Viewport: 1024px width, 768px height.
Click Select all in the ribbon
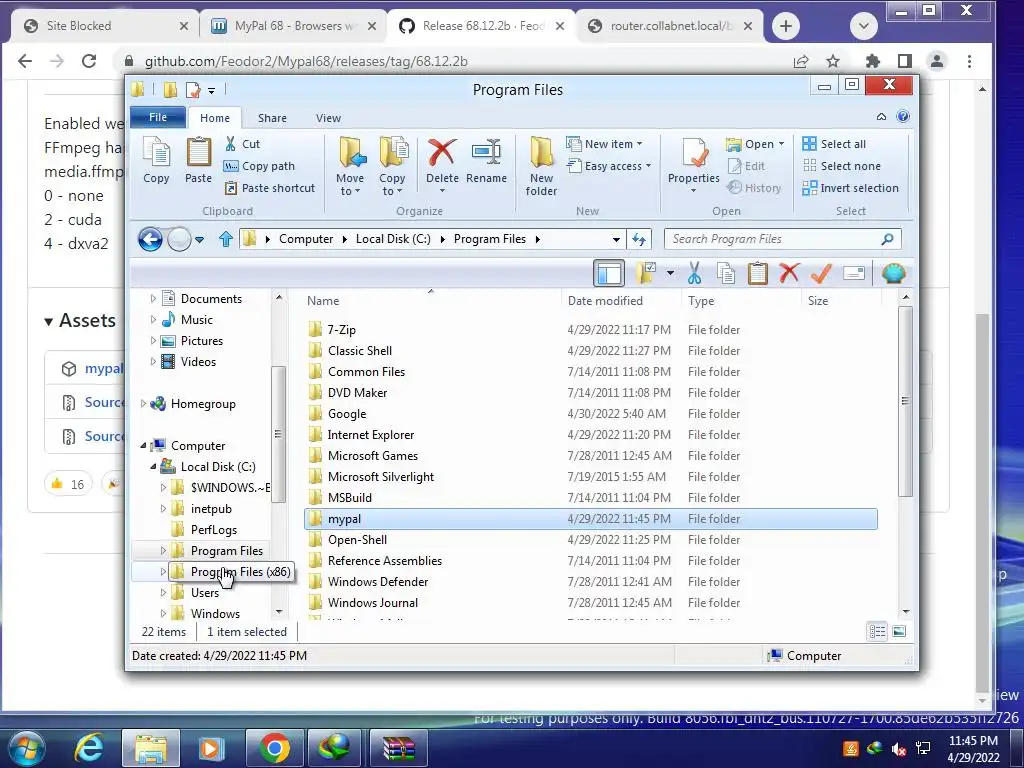pyautogui.click(x=834, y=144)
